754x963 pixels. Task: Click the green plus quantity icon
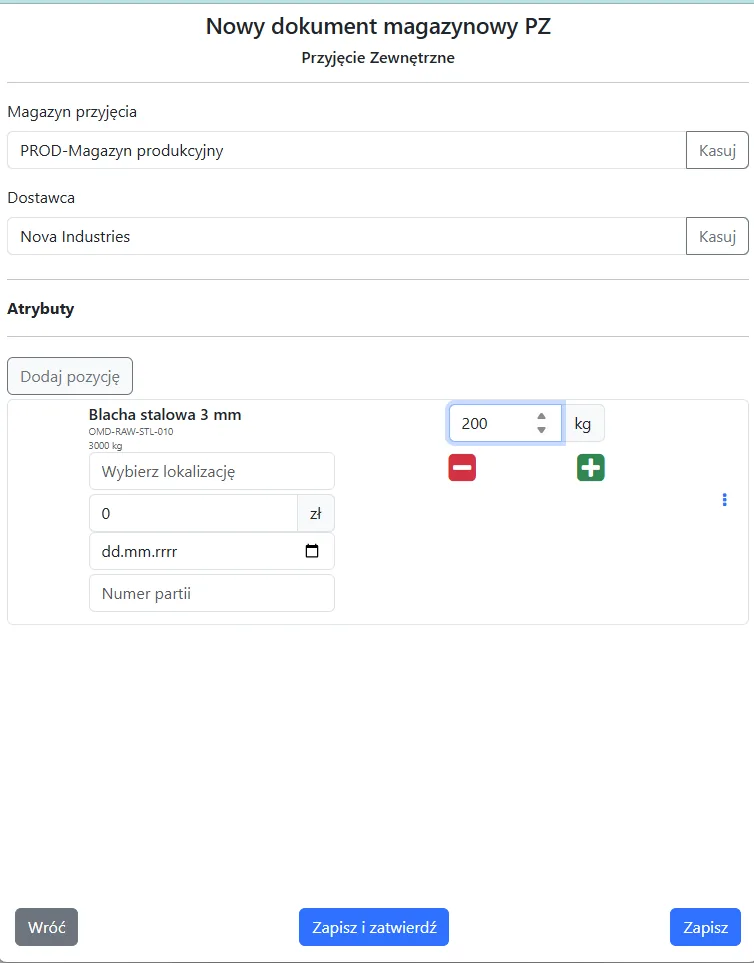(x=591, y=467)
